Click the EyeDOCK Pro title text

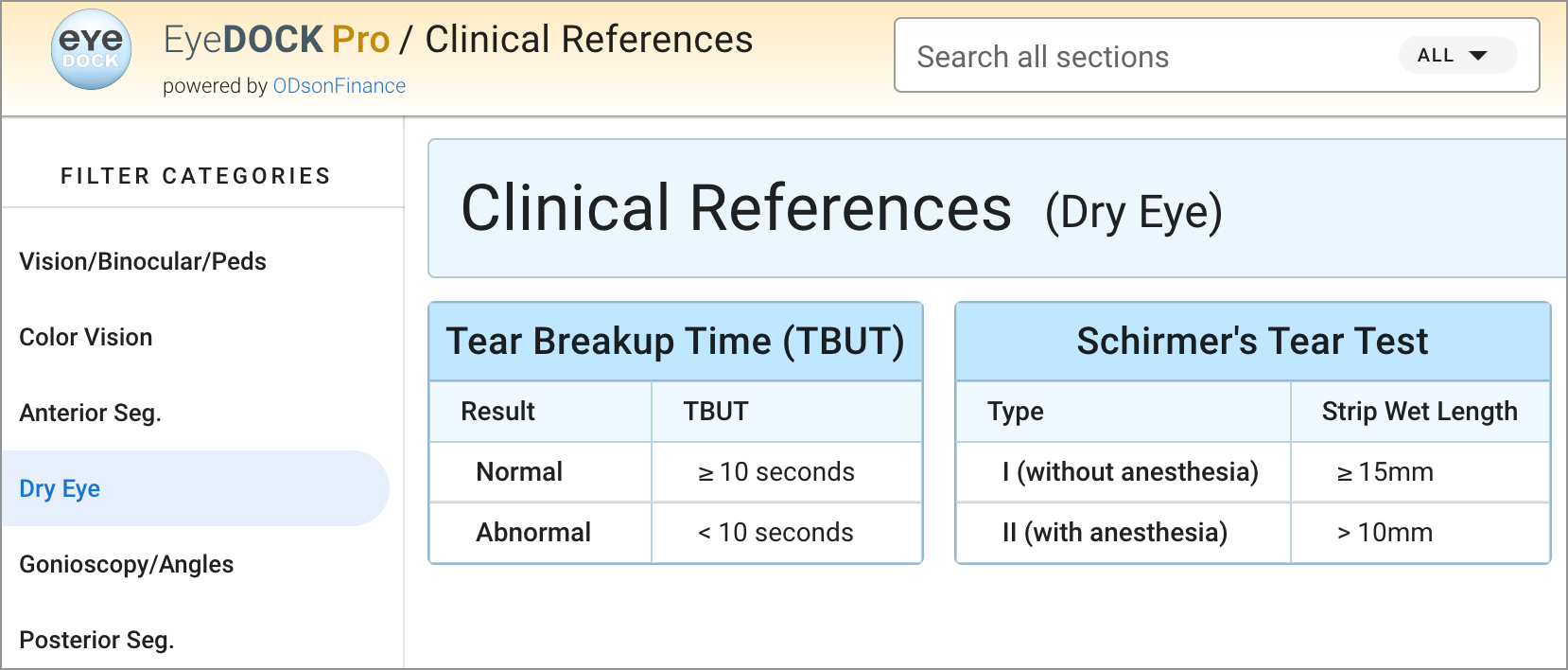pyautogui.click(x=276, y=40)
